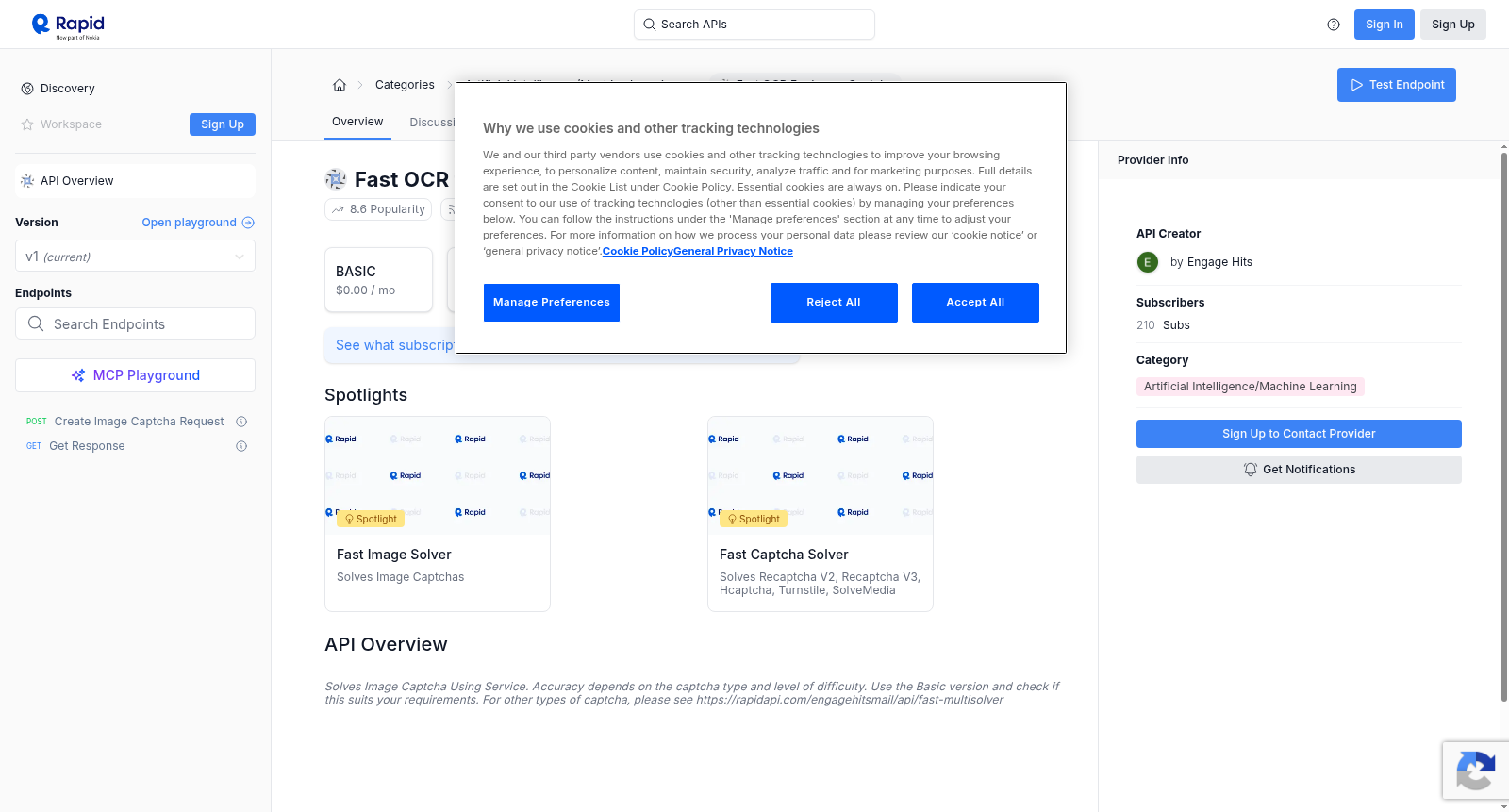This screenshot has height=812, width=1509.
Task: Click info icon next to Get Response
Action: (241, 446)
